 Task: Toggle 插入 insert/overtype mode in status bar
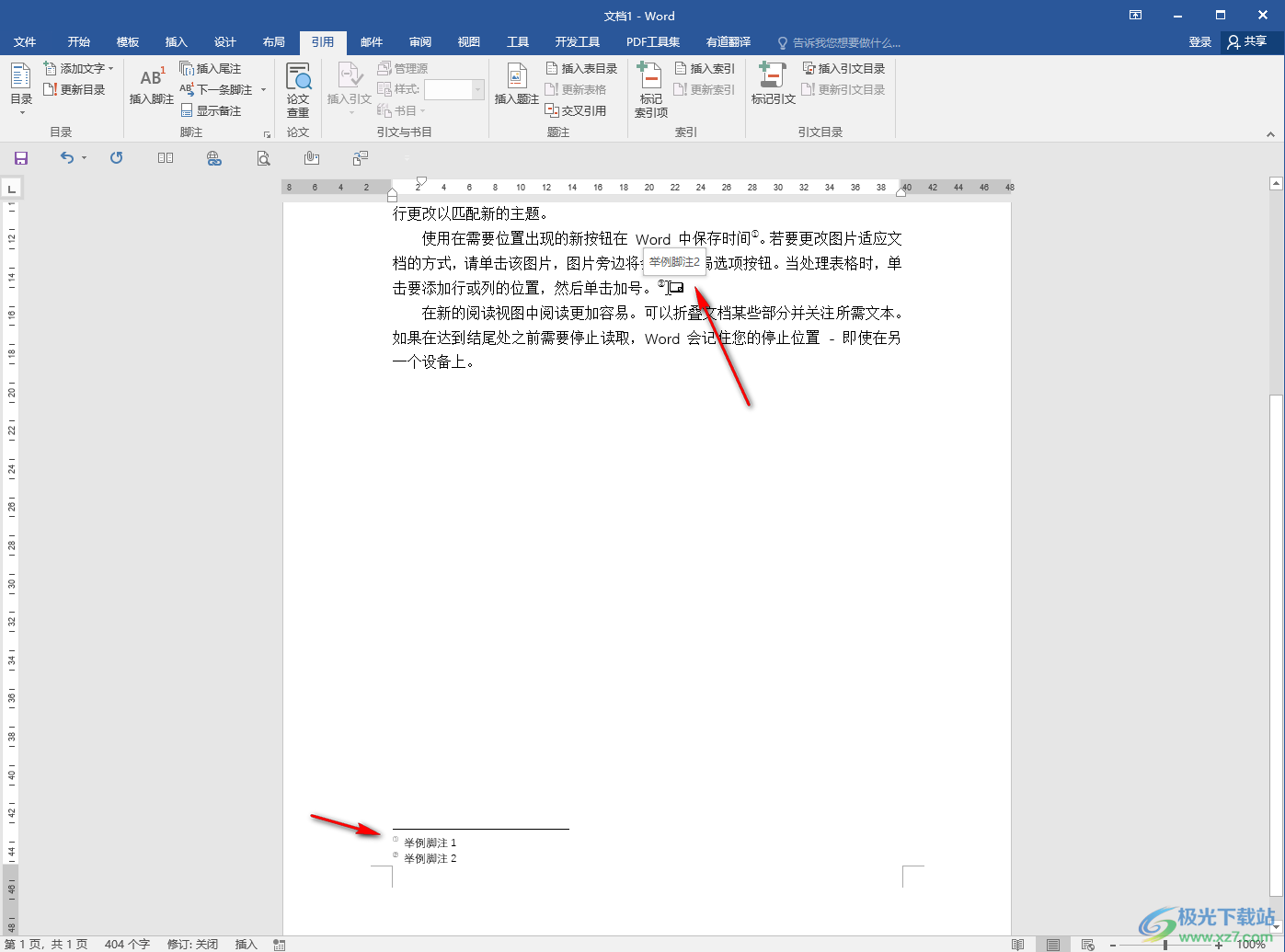[x=247, y=945]
